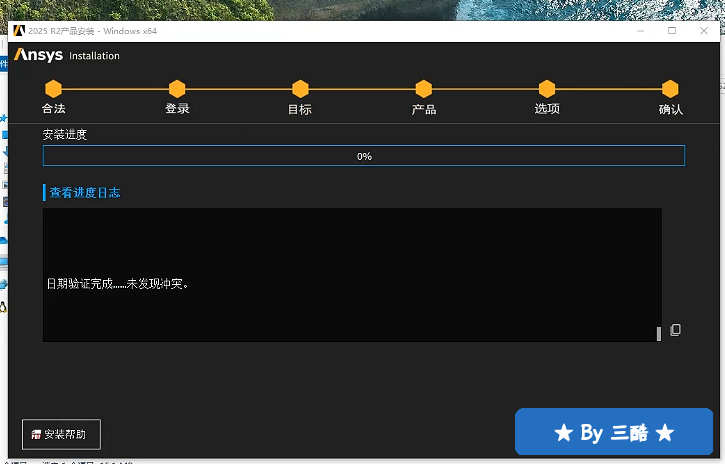Click the 目标 step hexagon
Viewport: 725px width, 464px height.
[301, 89]
